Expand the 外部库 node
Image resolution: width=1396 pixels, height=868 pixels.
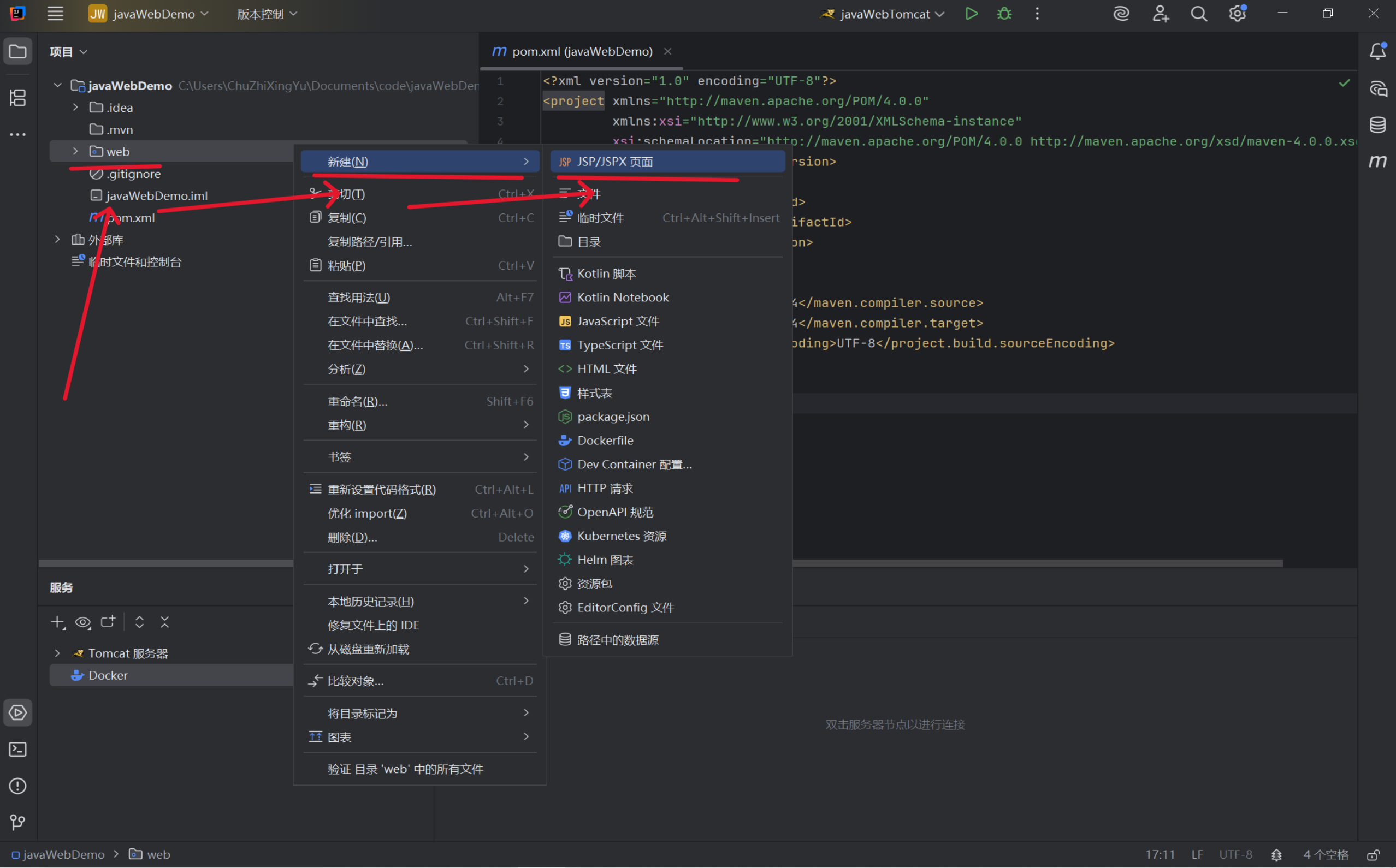(x=57, y=240)
